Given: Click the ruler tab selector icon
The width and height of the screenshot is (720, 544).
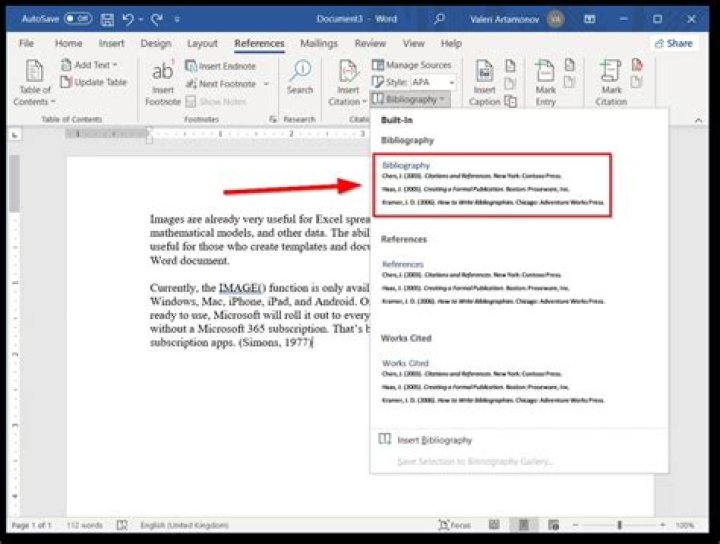Looking at the screenshot, I should click(x=15, y=135).
